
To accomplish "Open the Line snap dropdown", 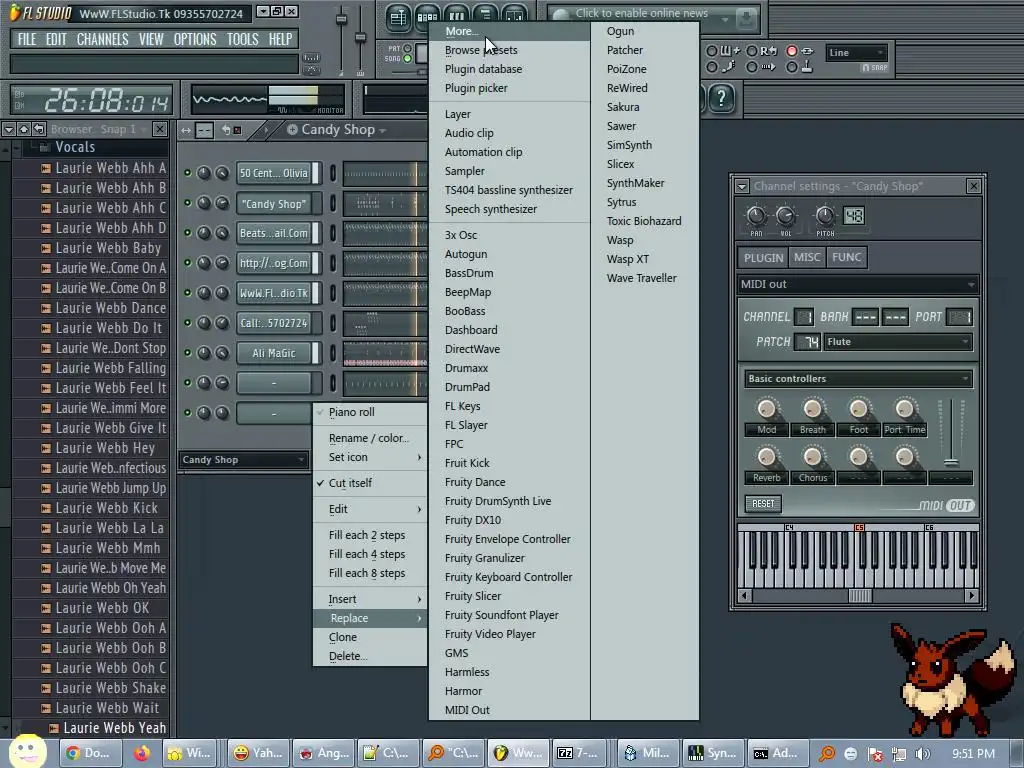I will [x=856, y=53].
